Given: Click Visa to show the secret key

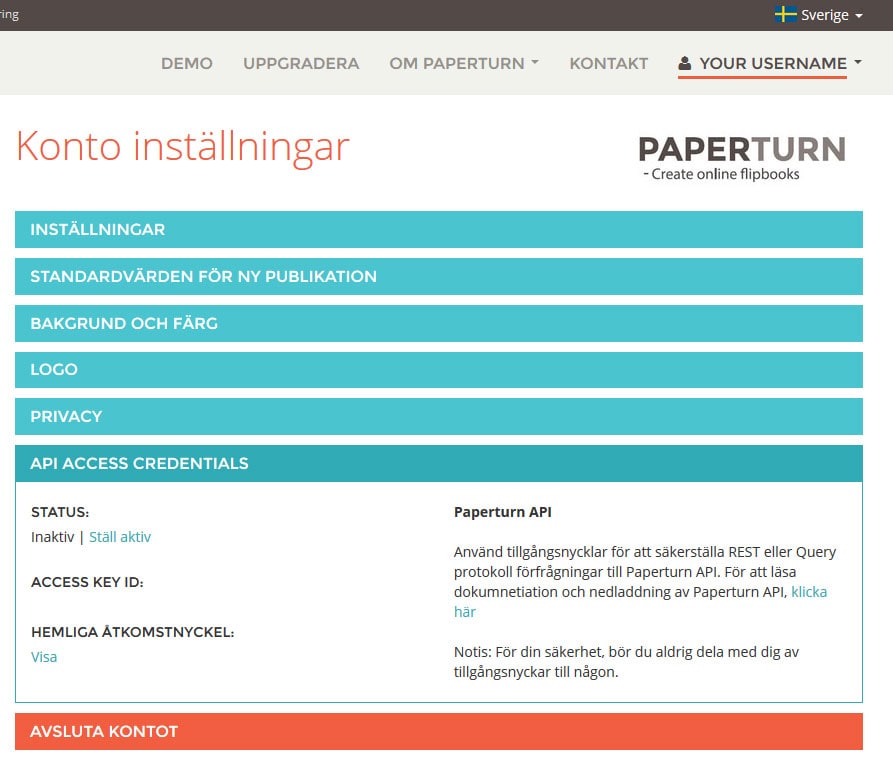Looking at the screenshot, I should 44,657.
